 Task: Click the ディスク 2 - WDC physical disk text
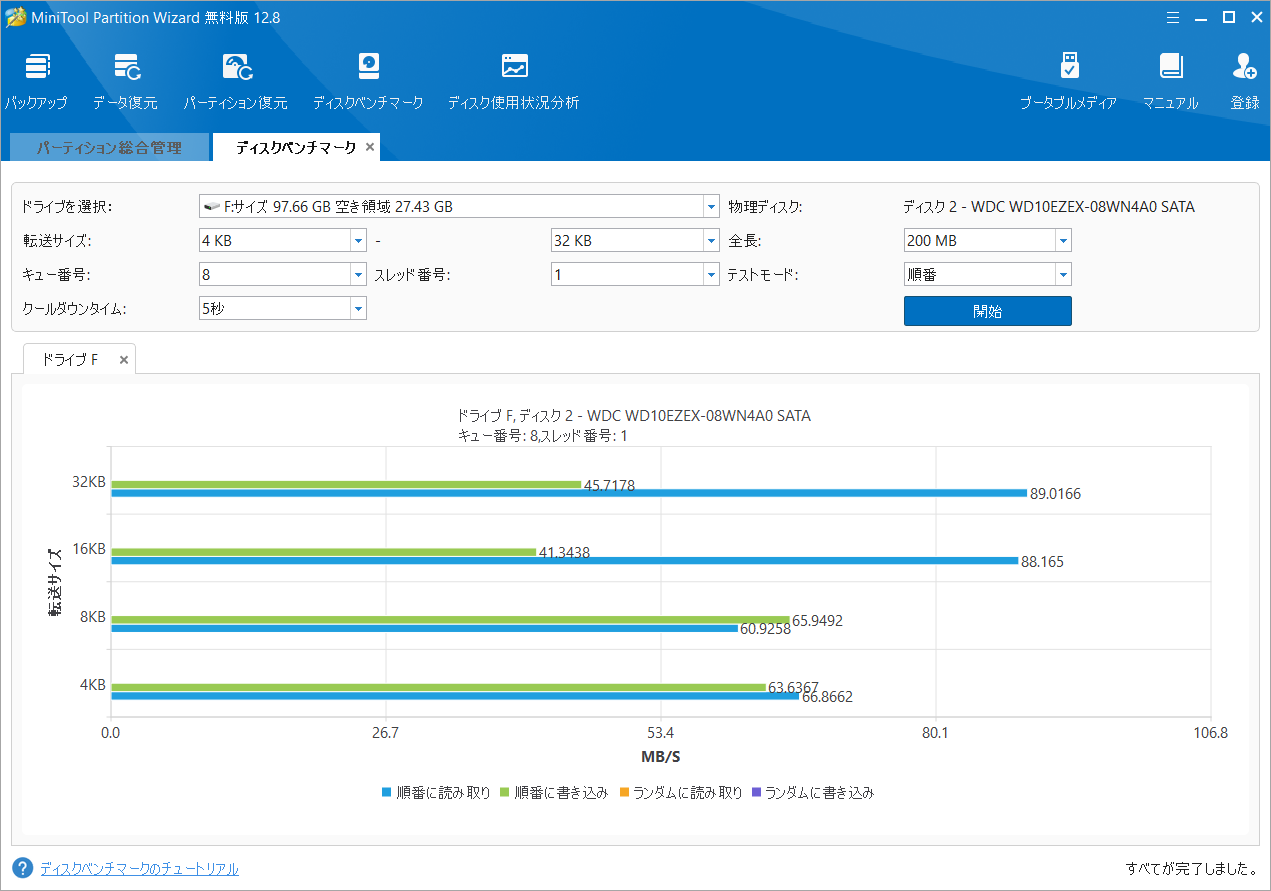click(1048, 207)
